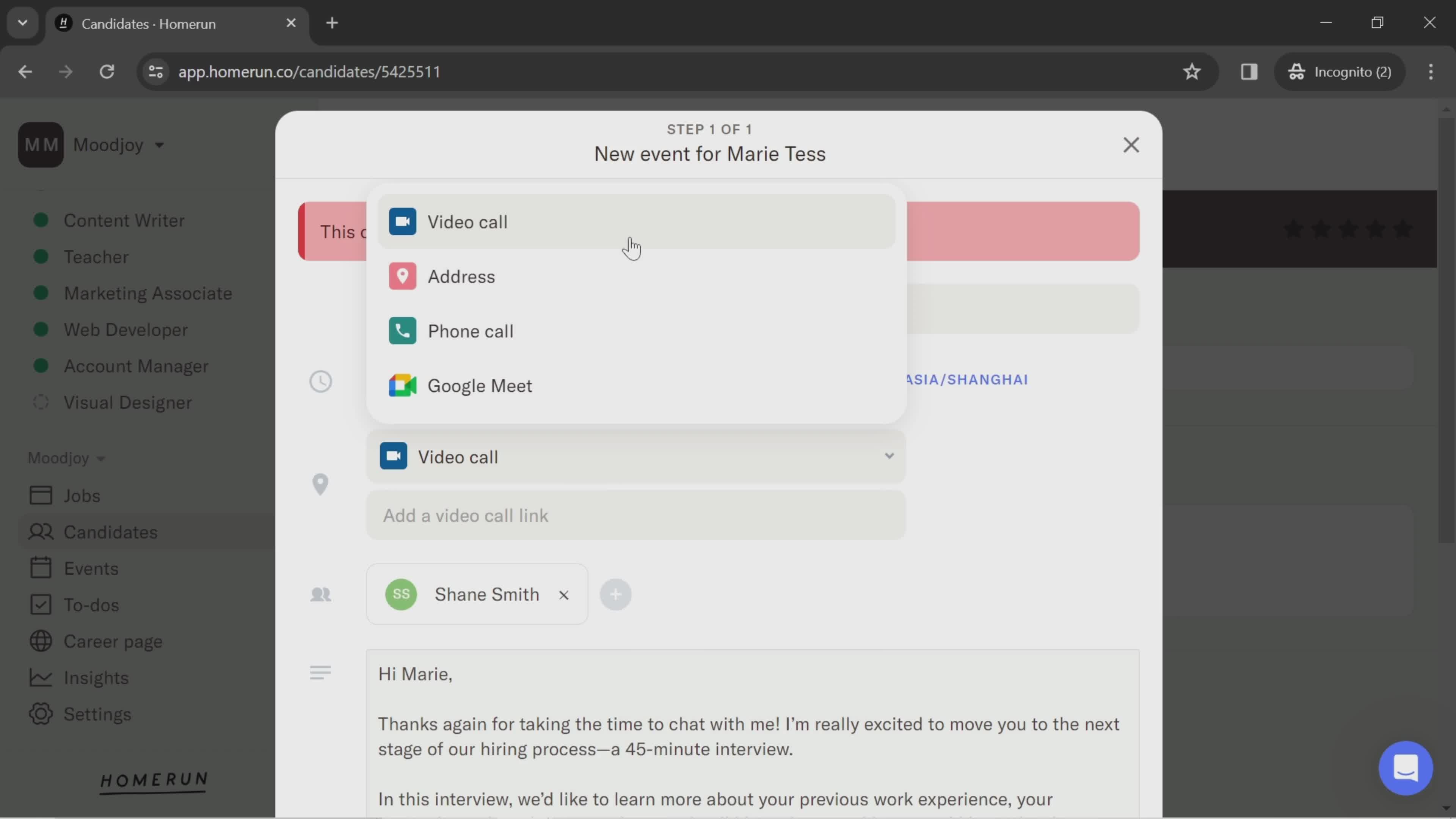Screen dimensions: 1456x819
Task: Click the ASIA/SHANGHAI timezone link
Action: [x=966, y=379]
